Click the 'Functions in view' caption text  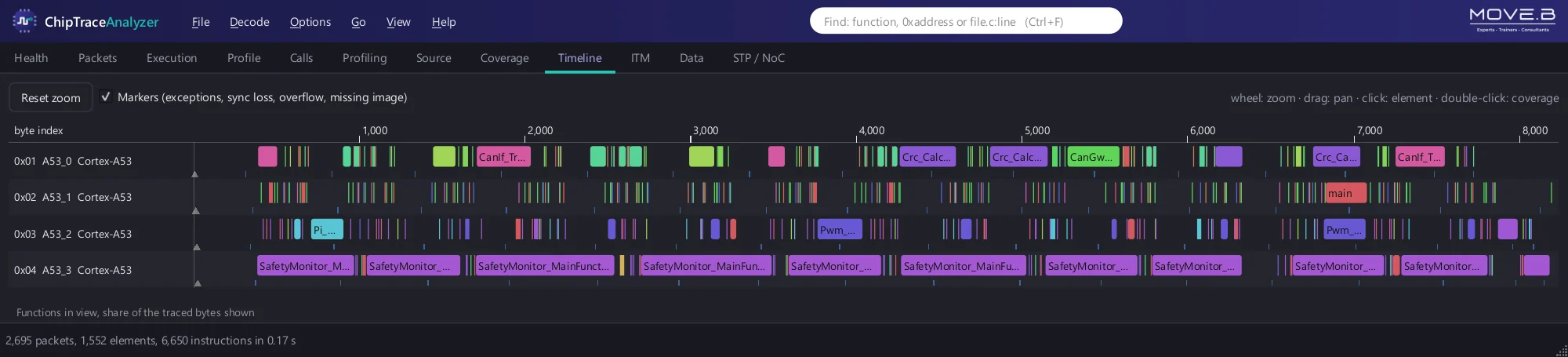click(135, 312)
